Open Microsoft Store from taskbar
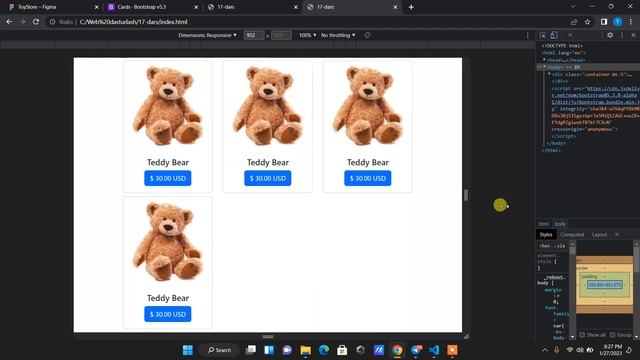640x360 pixels. (x=342, y=350)
